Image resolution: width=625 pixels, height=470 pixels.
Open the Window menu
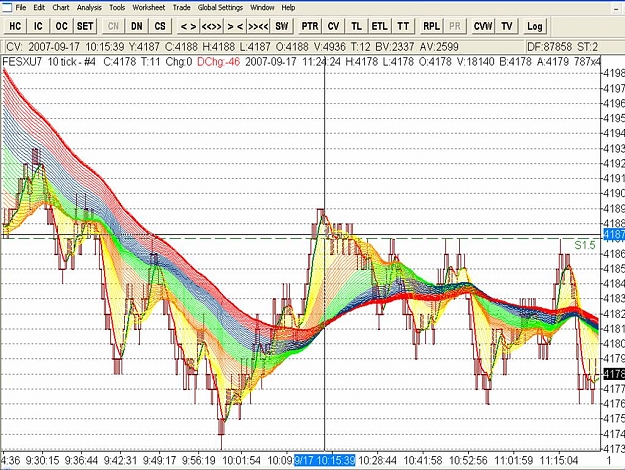point(262,8)
